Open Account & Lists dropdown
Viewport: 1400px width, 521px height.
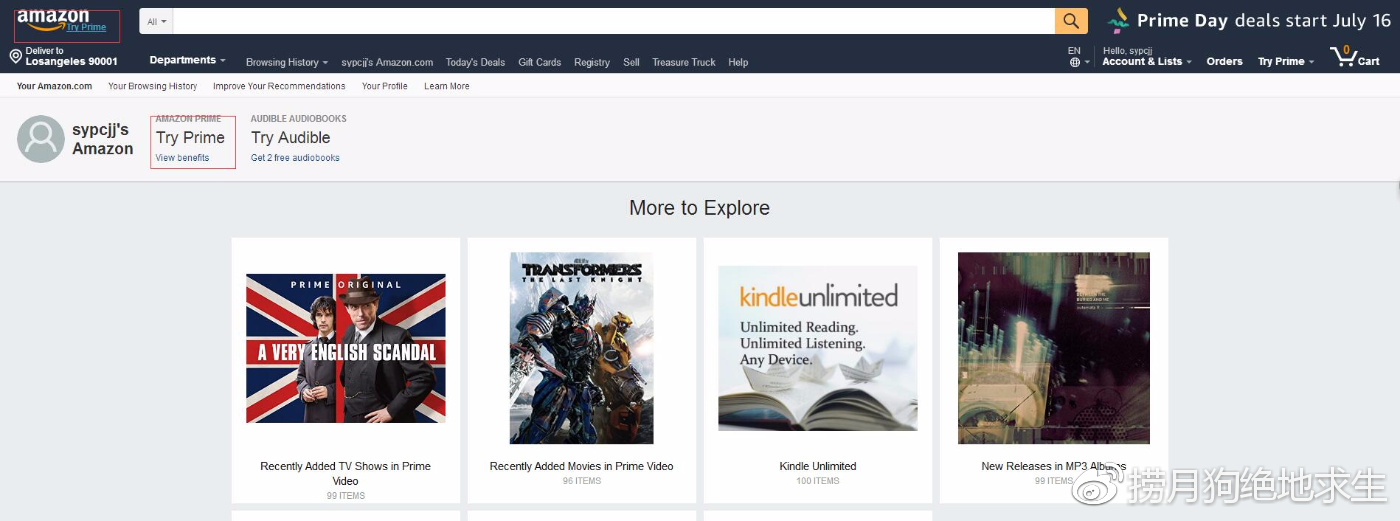(x=1147, y=62)
